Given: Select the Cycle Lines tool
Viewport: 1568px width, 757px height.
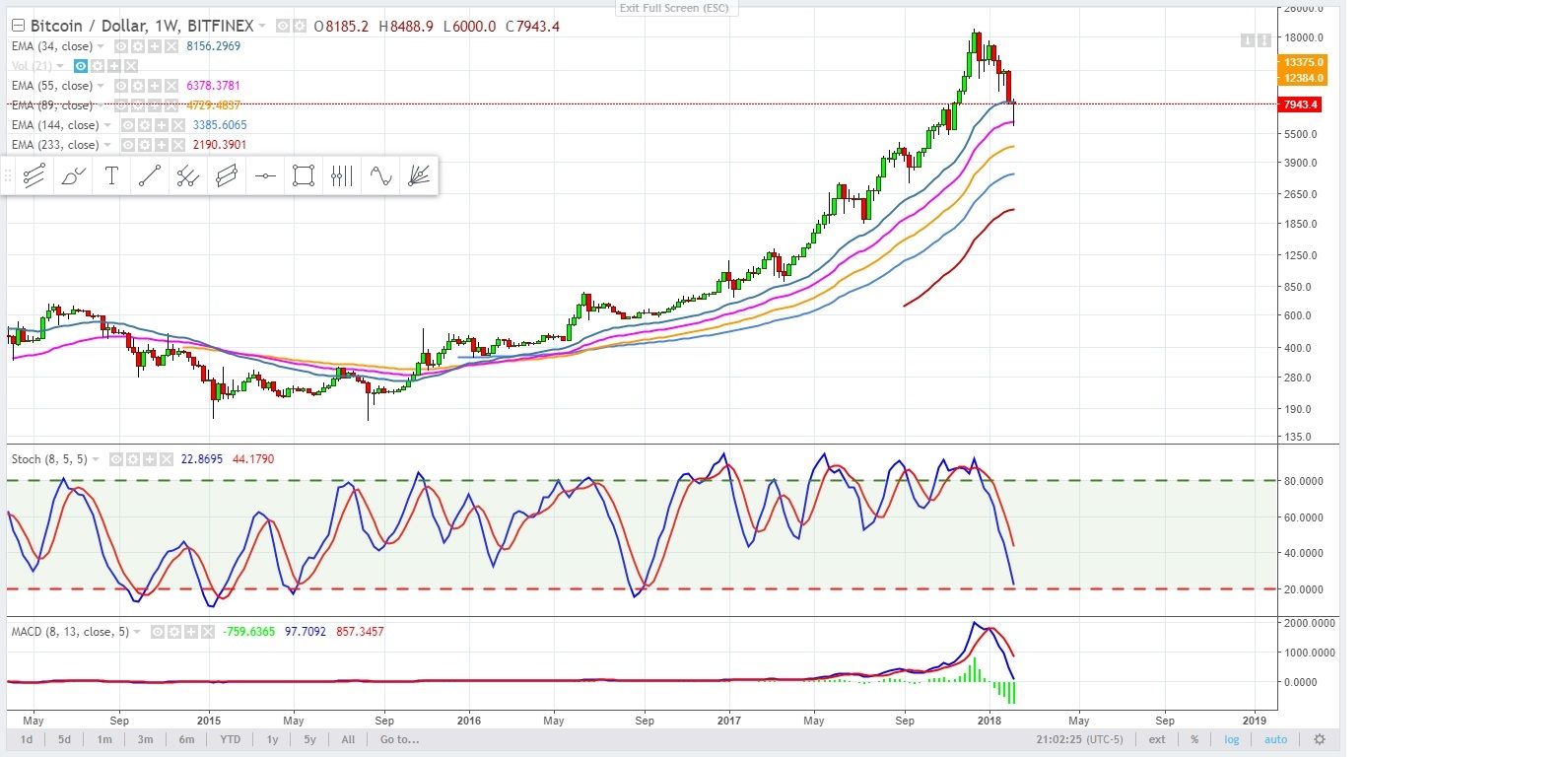Looking at the screenshot, I should coord(342,176).
